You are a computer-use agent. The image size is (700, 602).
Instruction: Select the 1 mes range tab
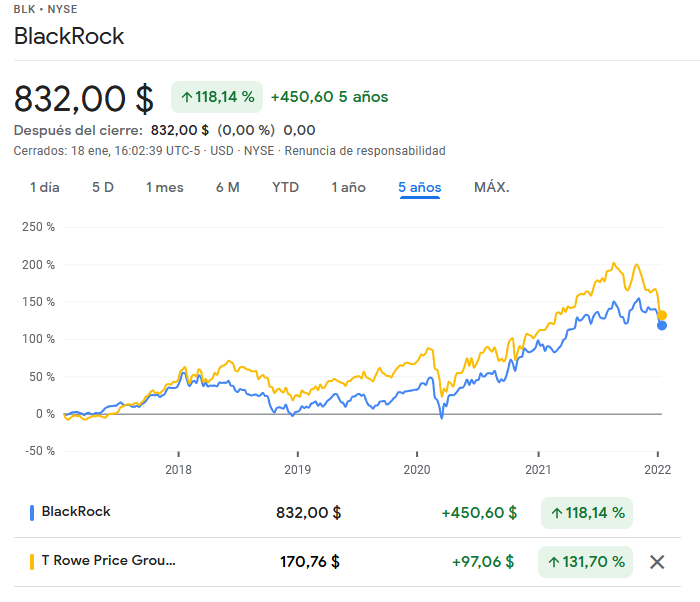[x=165, y=187]
